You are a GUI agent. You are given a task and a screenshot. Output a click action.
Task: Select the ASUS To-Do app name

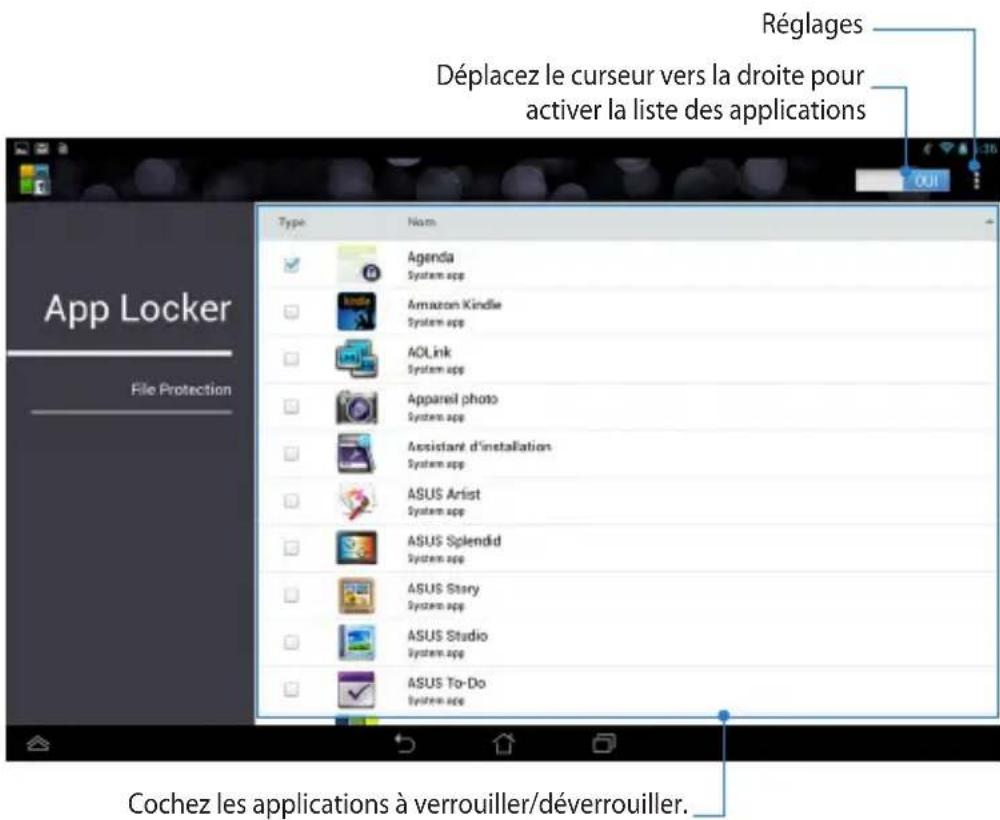click(446, 683)
